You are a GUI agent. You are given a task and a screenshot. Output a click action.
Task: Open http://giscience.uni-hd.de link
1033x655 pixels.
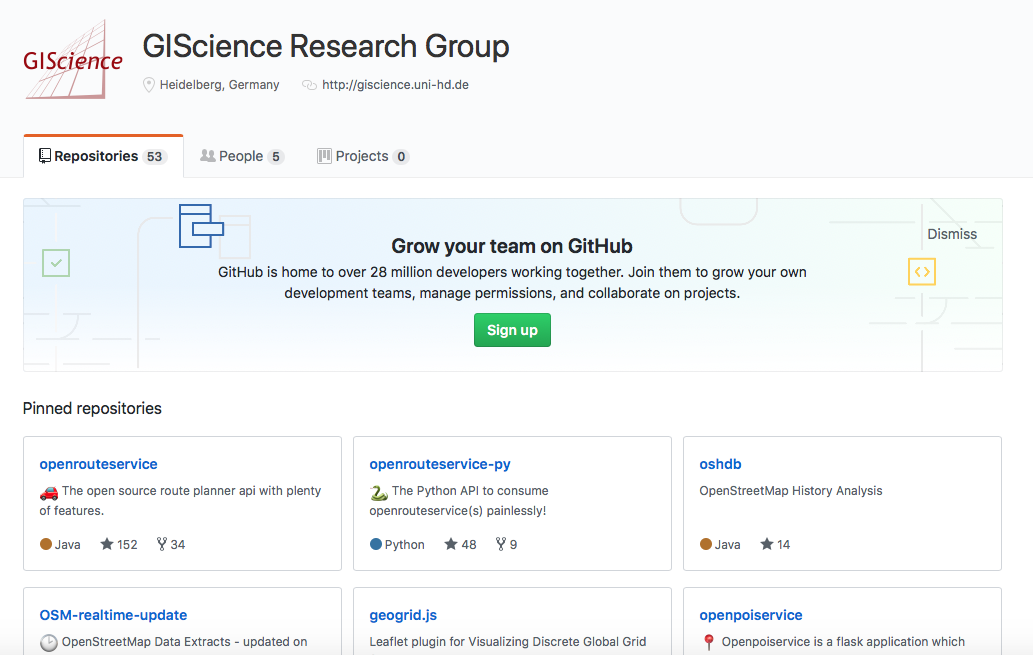395,85
